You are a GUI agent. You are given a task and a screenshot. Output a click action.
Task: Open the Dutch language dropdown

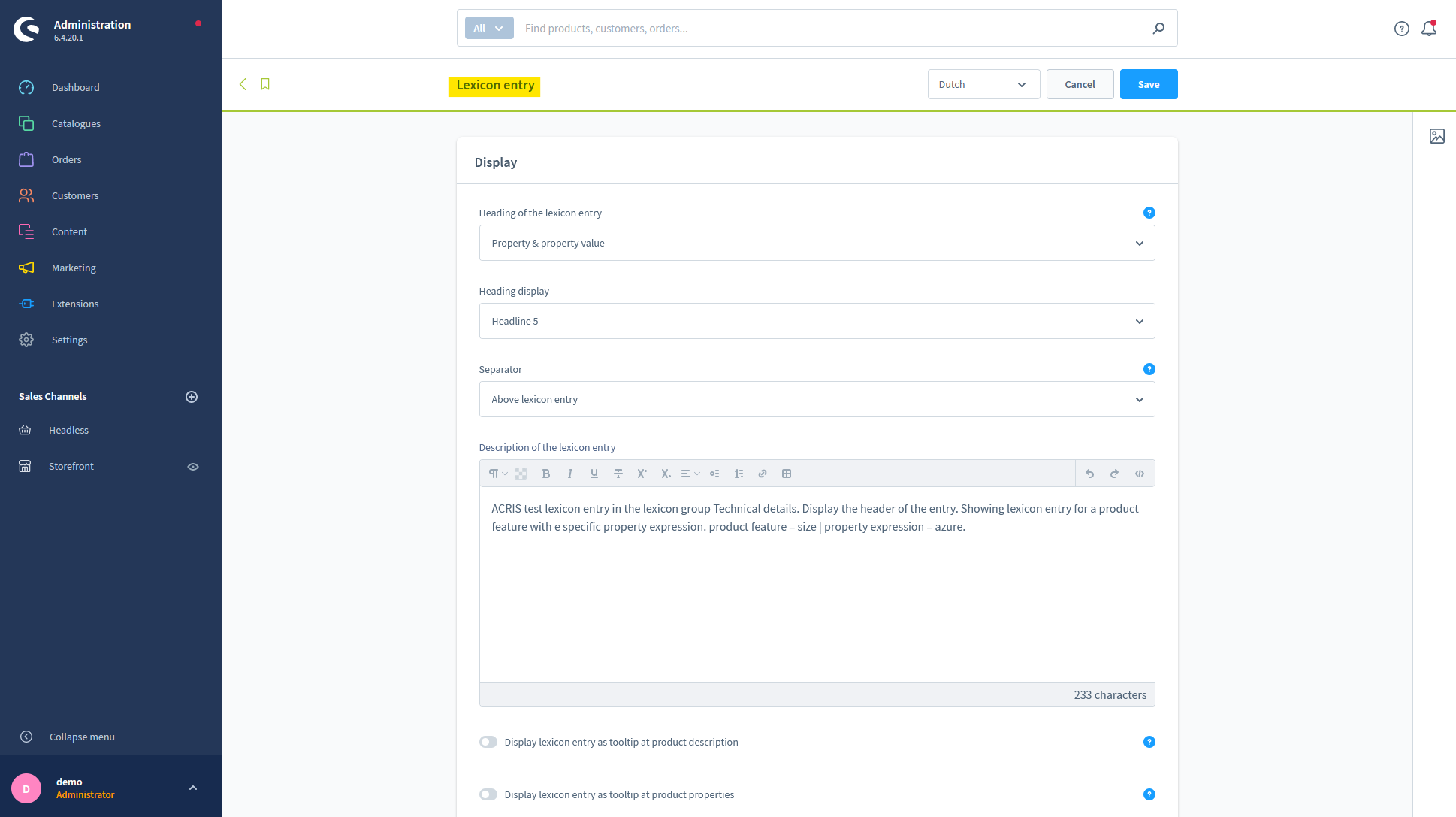tap(983, 84)
